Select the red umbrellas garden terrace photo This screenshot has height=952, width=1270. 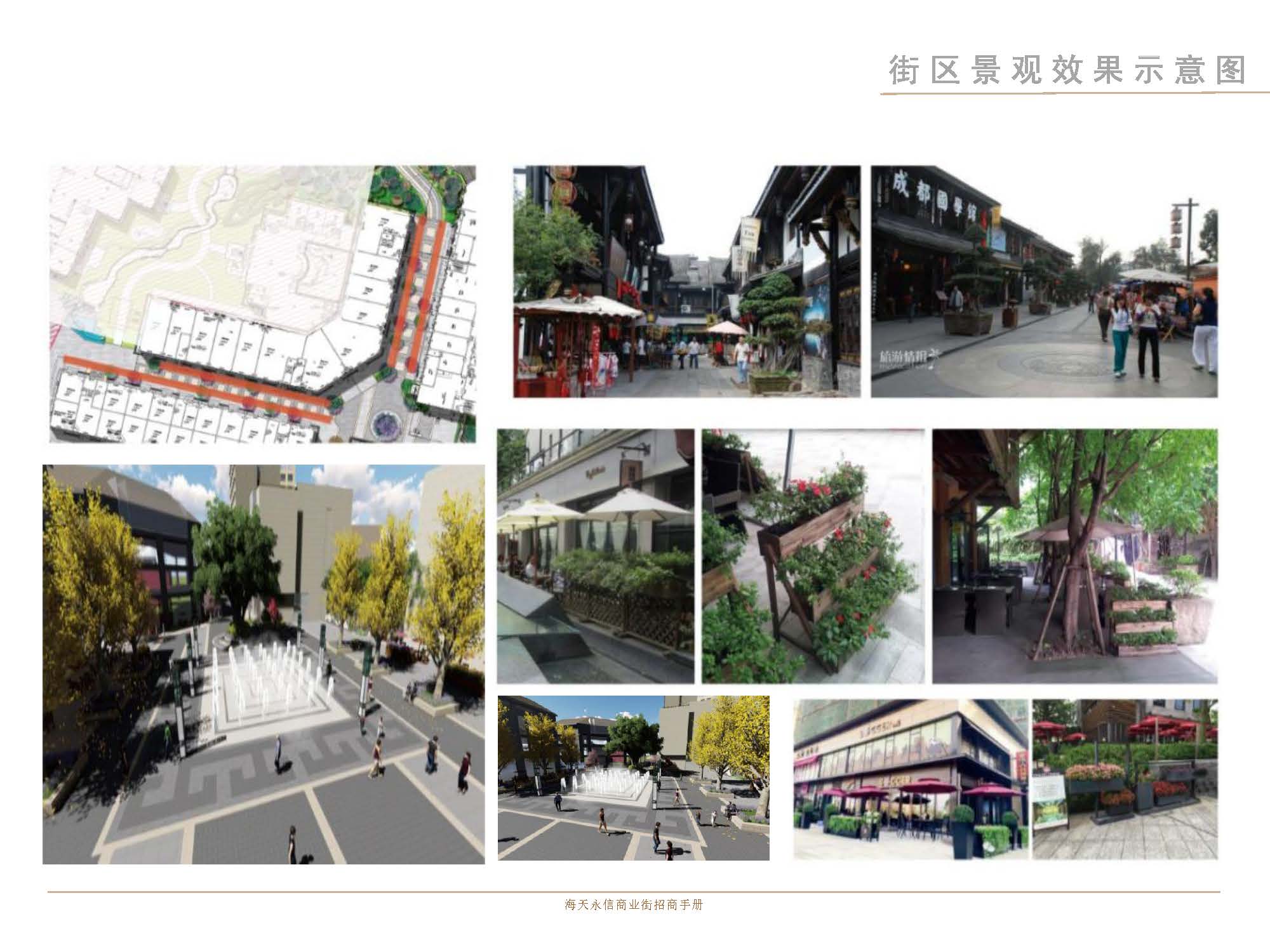pos(1125,779)
